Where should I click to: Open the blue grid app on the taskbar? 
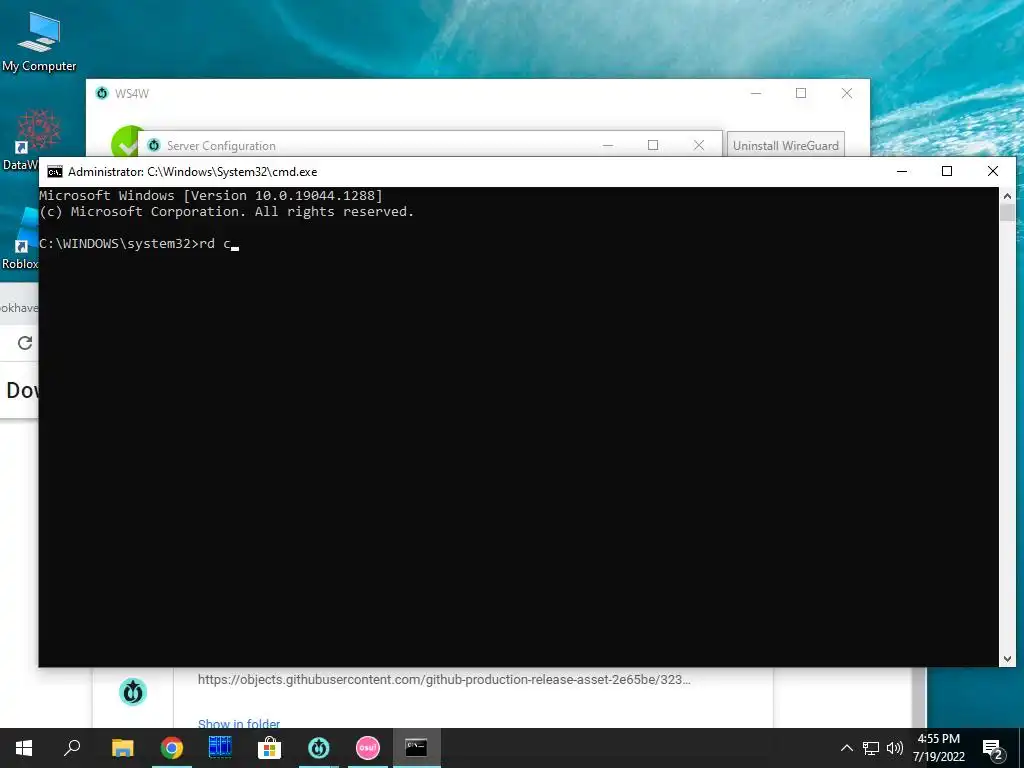coord(220,747)
